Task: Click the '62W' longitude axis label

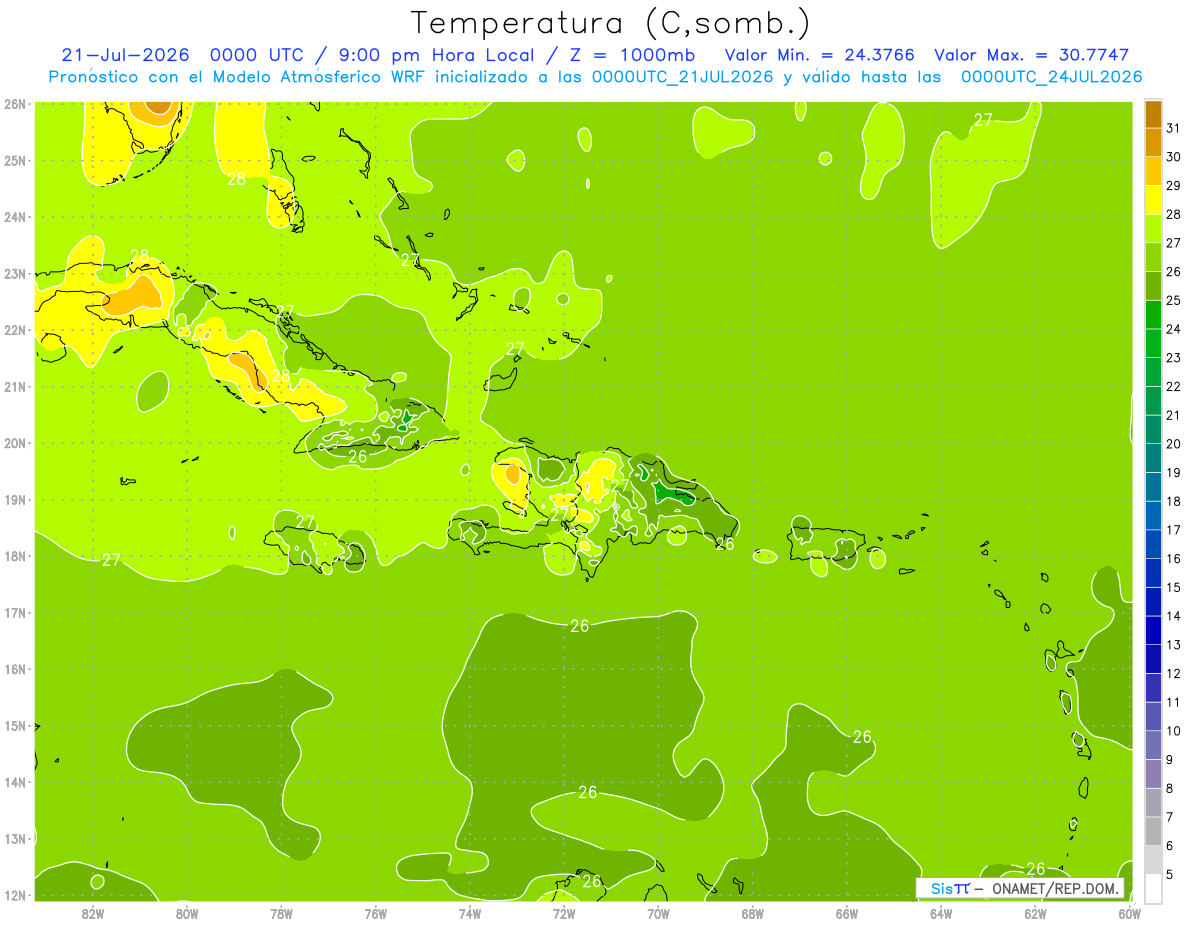Action: pos(1035,913)
